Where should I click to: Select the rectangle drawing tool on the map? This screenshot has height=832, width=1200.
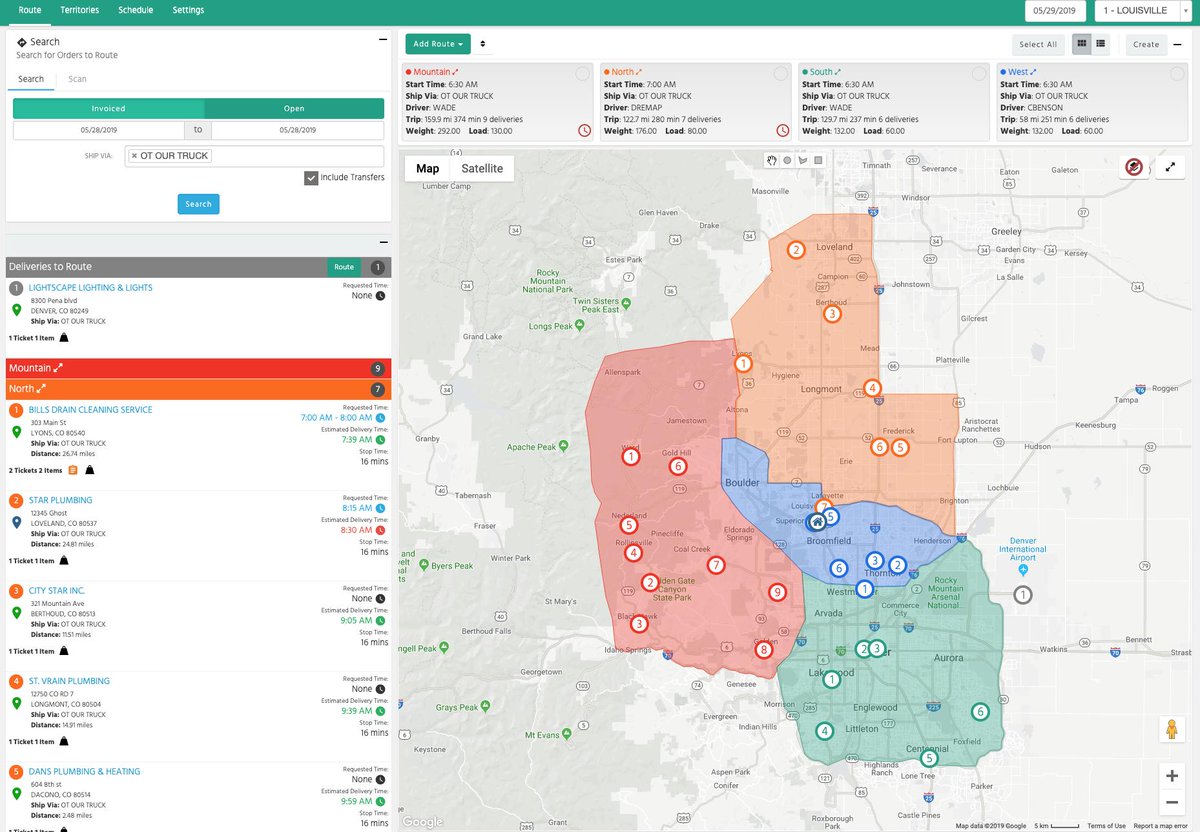818,160
